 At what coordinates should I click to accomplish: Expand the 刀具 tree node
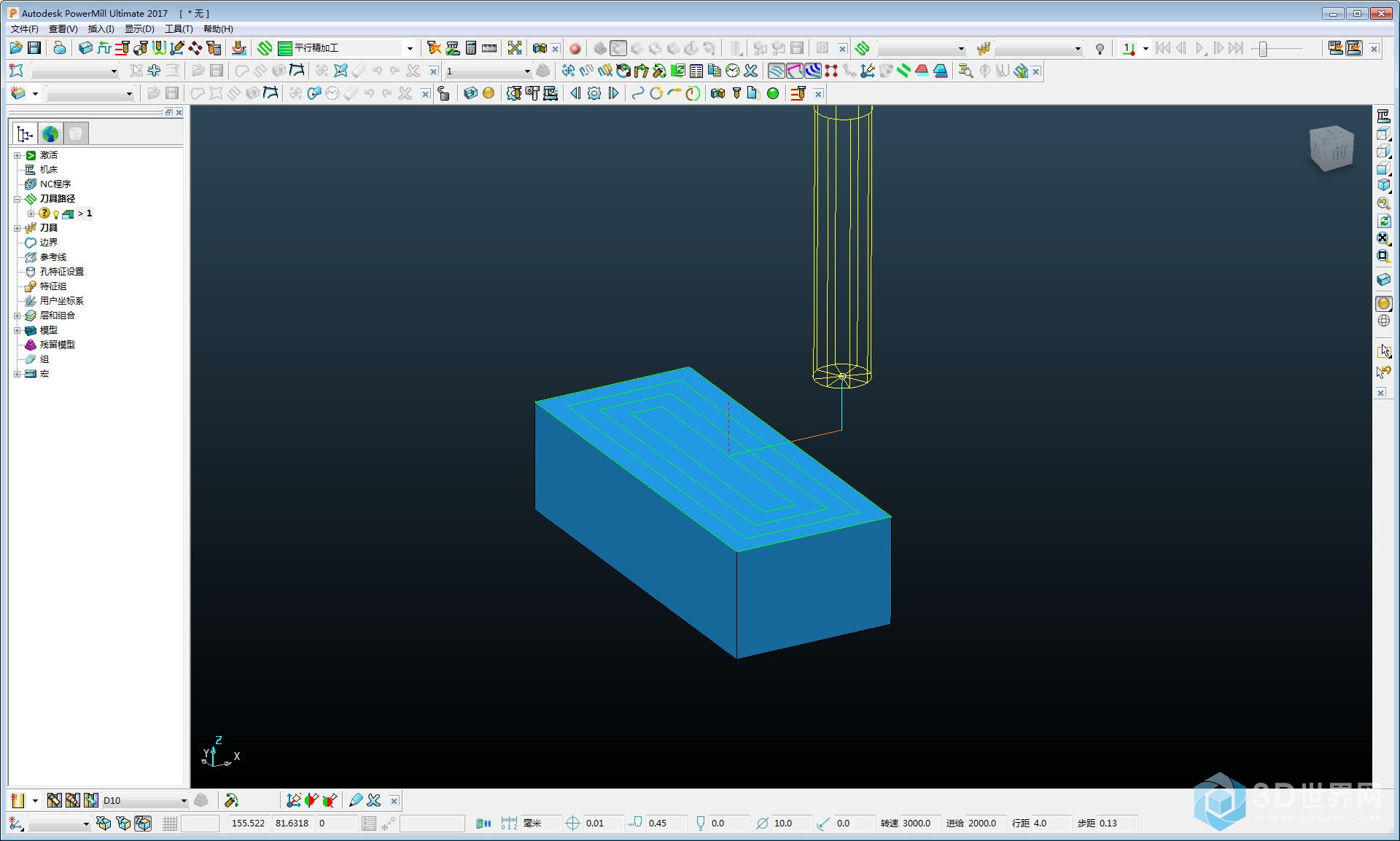(x=17, y=228)
